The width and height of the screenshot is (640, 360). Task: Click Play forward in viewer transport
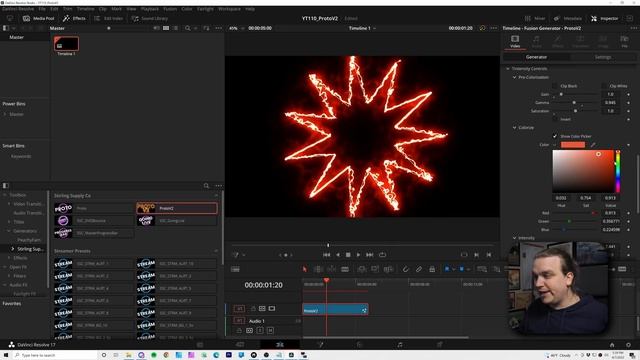point(358,255)
